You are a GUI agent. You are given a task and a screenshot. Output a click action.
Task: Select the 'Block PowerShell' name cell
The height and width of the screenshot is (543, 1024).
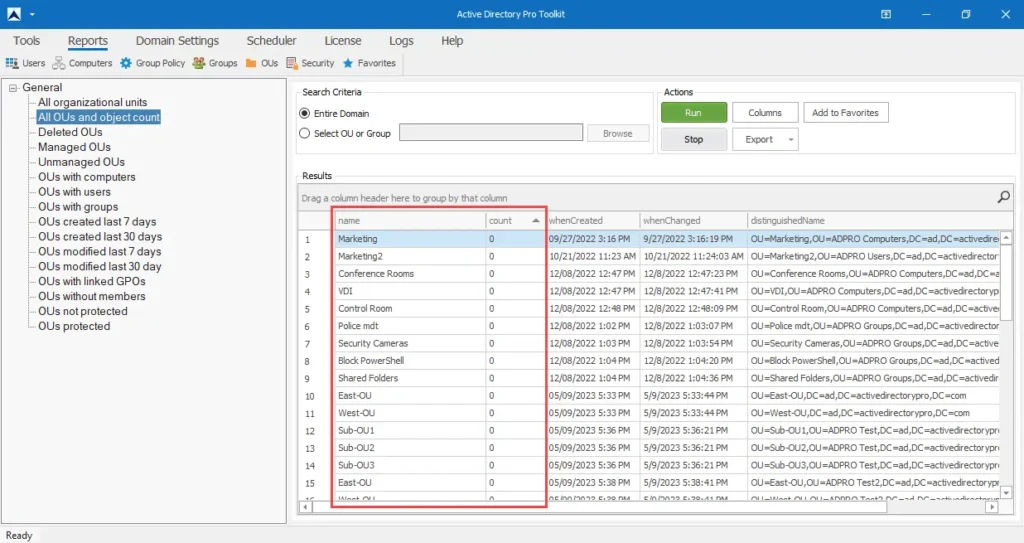tap(410, 361)
